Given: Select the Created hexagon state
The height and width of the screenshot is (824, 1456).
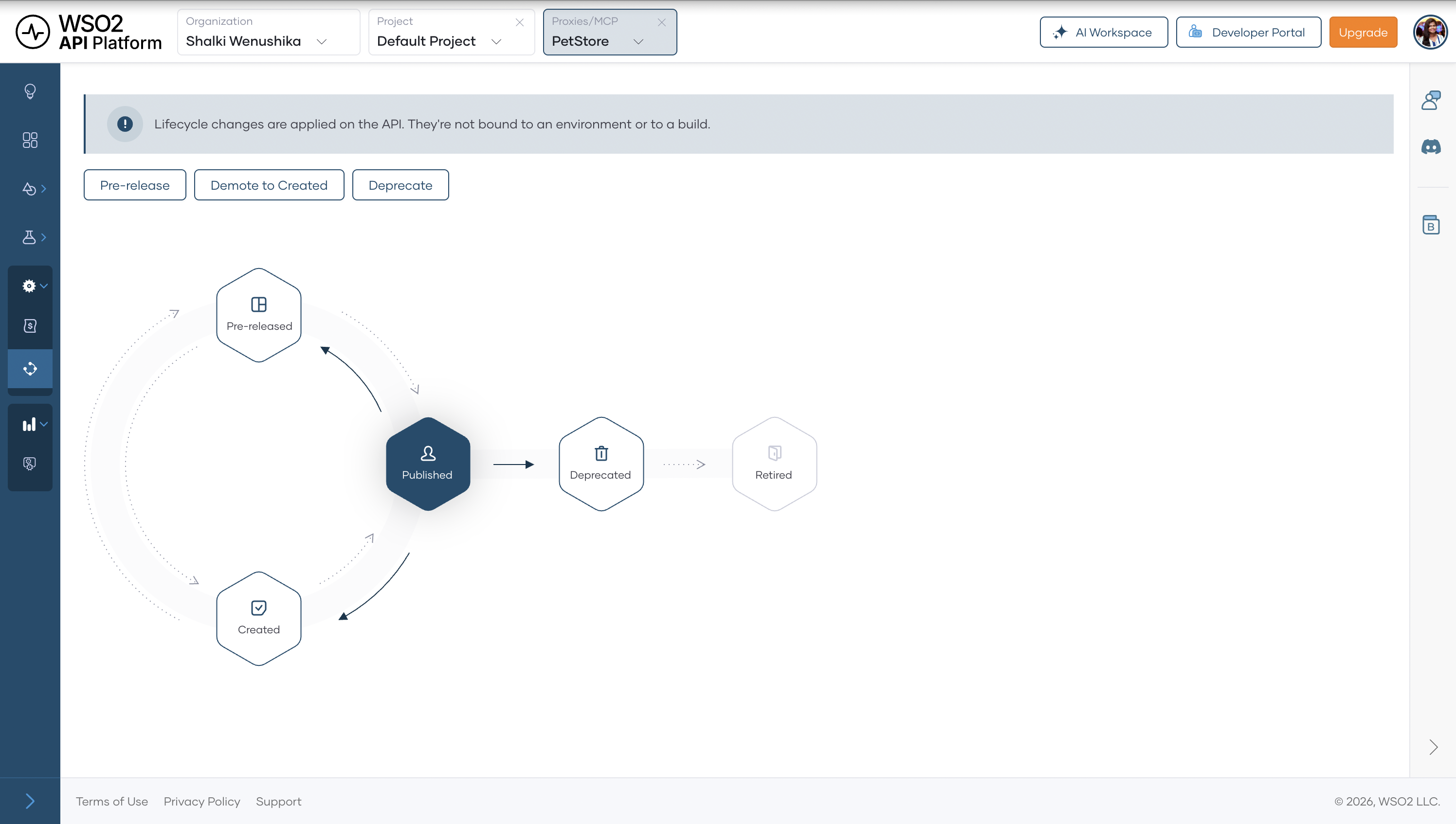Looking at the screenshot, I should coord(259,619).
